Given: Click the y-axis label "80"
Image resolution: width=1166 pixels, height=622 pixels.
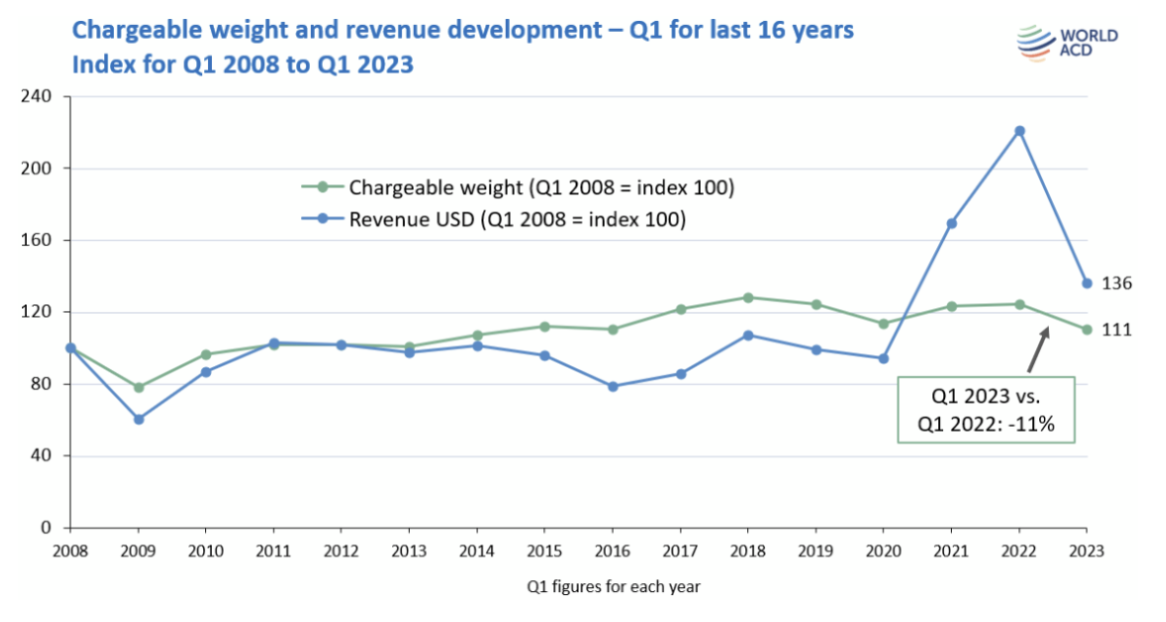Looking at the screenshot, I should click(x=42, y=384).
